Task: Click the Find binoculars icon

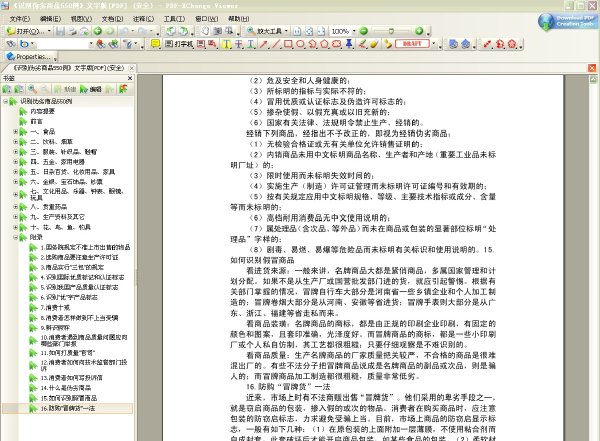Action: pos(11,44)
